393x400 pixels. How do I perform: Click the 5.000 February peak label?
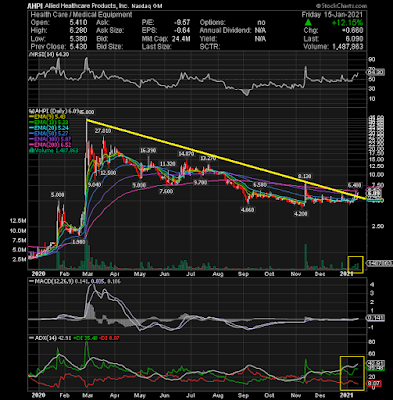click(57, 194)
